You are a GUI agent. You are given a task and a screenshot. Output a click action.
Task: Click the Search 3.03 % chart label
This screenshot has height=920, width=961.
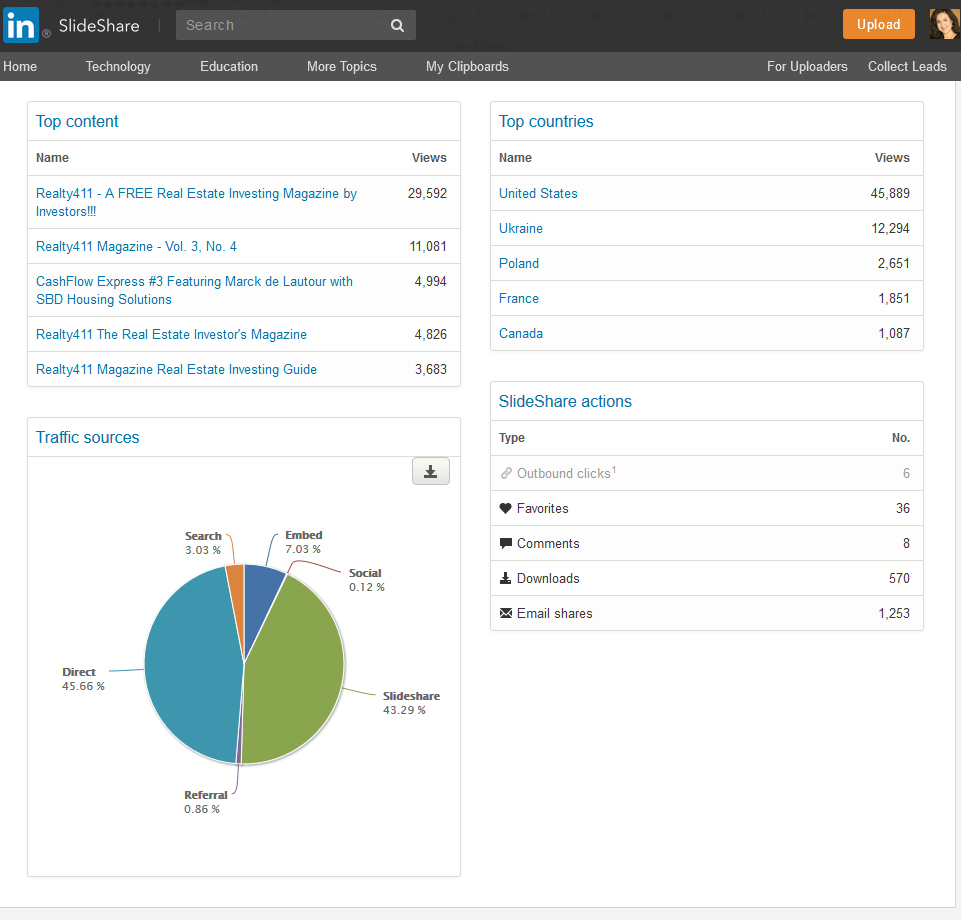point(203,543)
